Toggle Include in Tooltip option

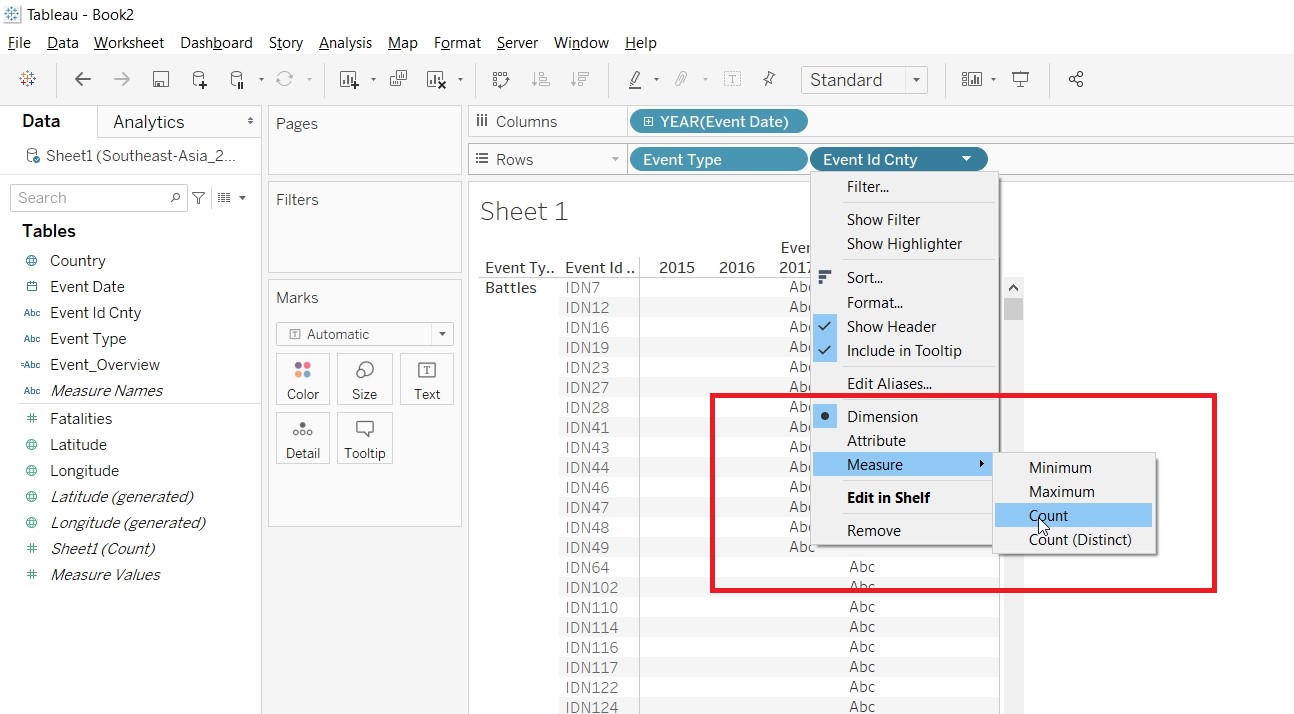903,351
